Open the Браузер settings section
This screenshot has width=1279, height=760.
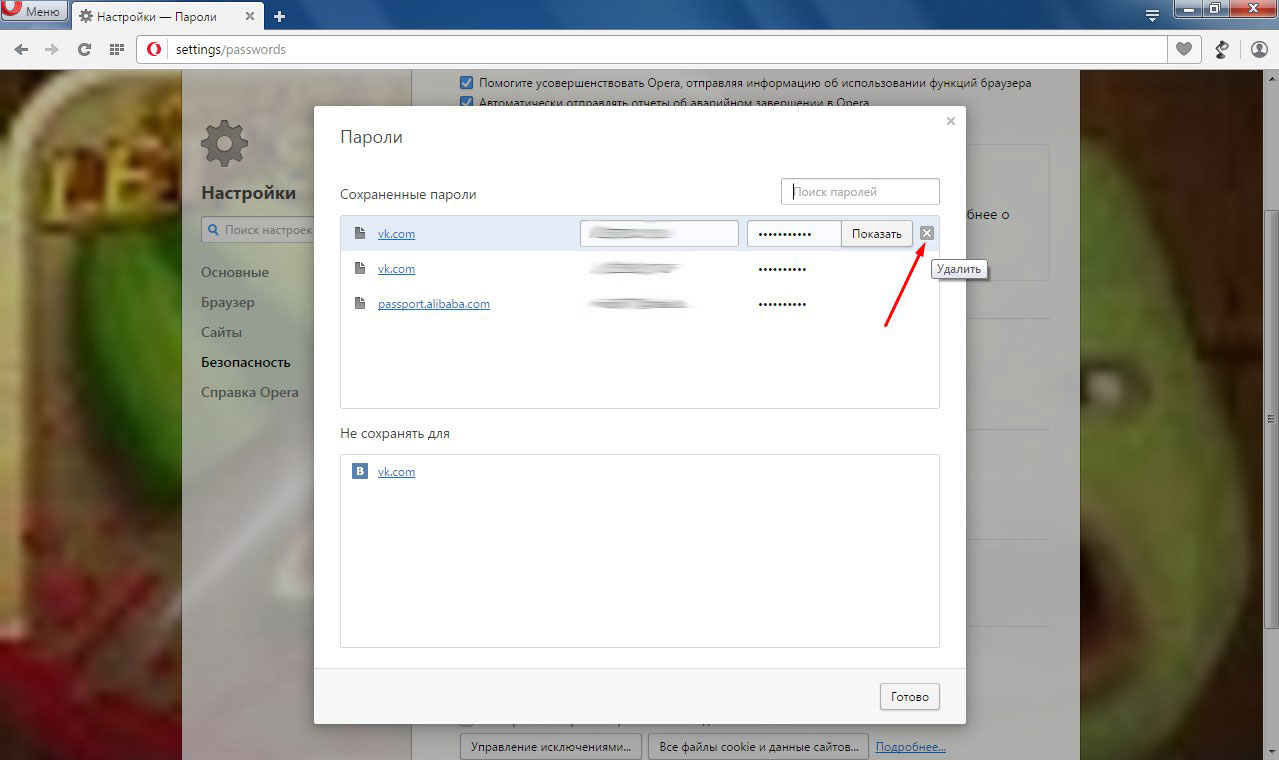(x=227, y=302)
